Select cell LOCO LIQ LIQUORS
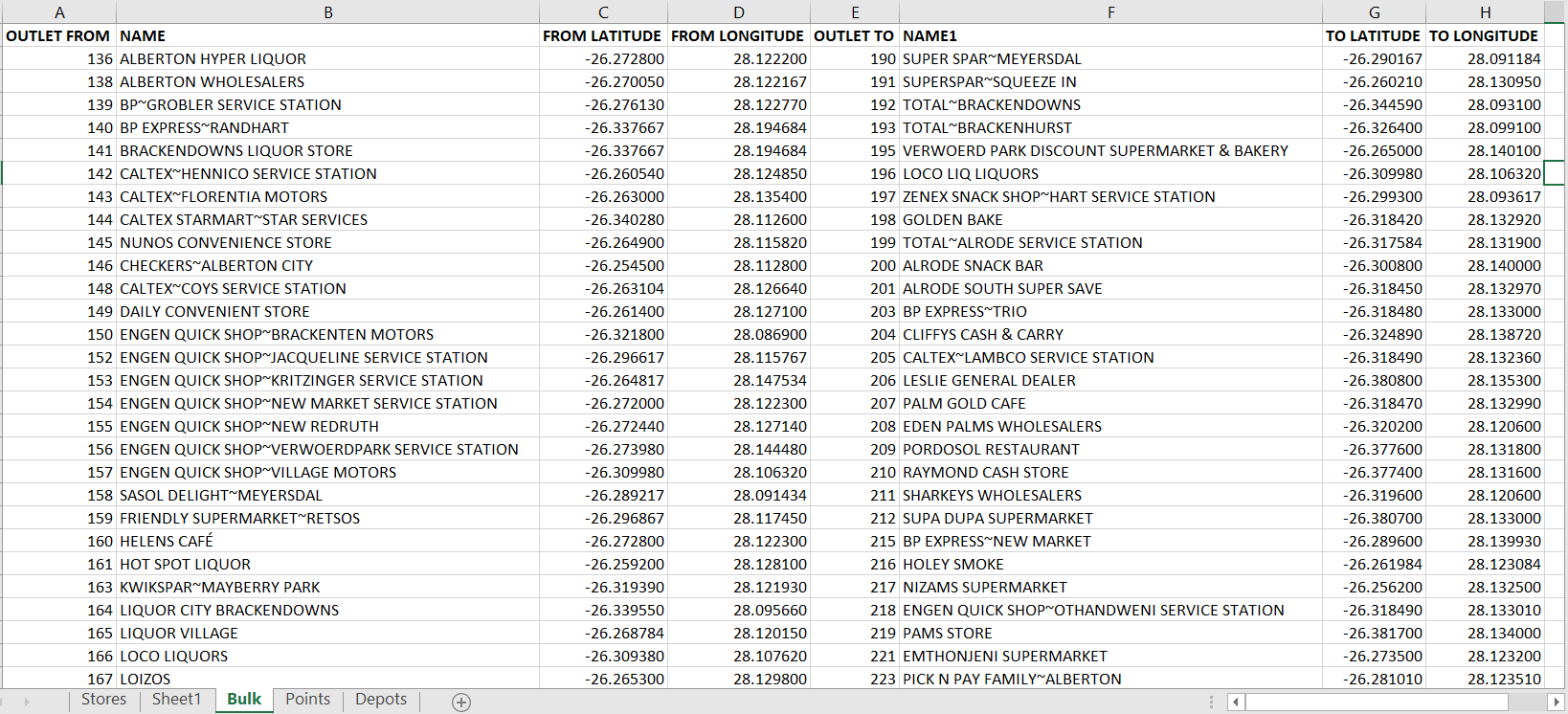1568x714 pixels. [1110, 173]
